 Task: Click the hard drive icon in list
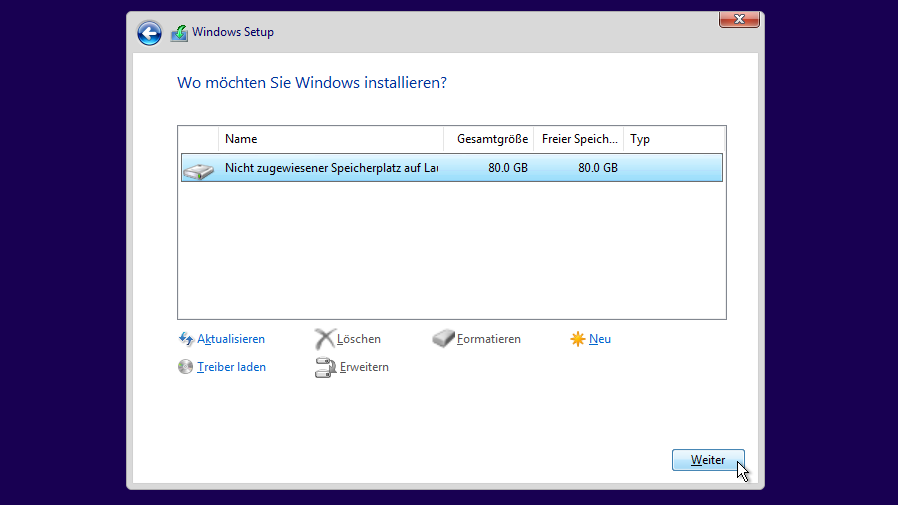tap(198, 169)
